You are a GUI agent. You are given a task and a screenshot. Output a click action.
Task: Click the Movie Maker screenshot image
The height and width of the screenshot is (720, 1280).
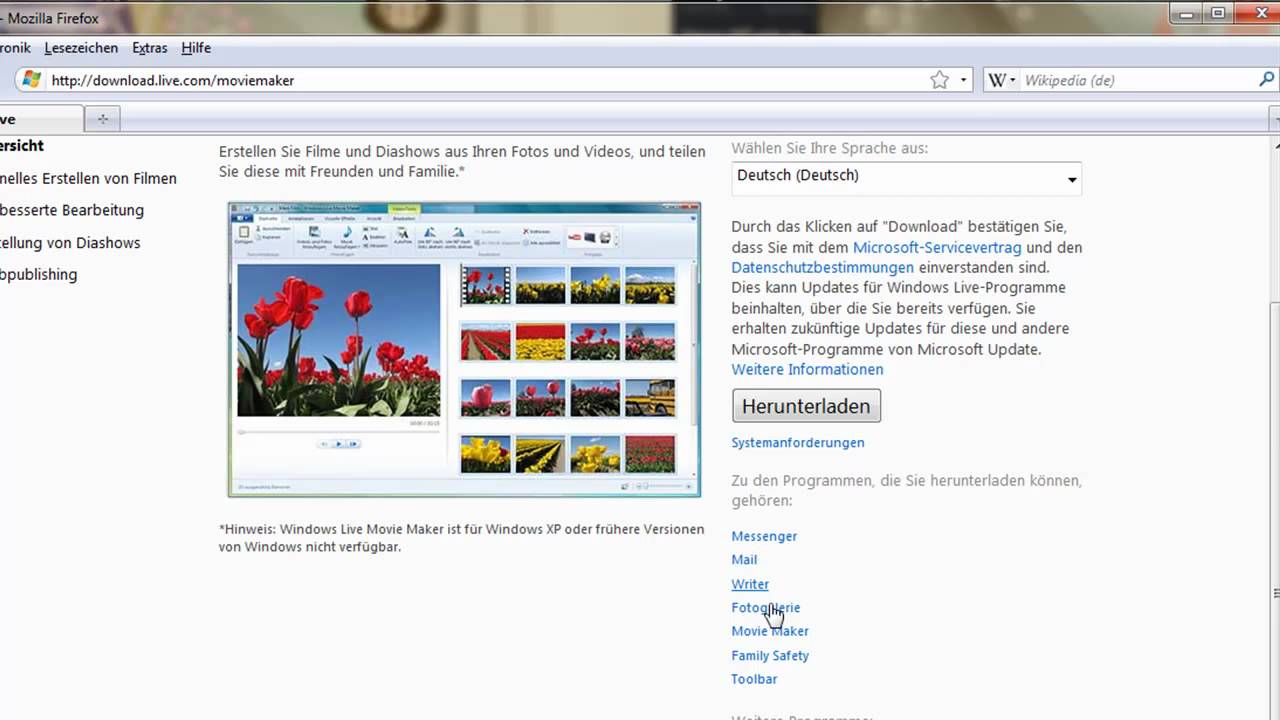tap(464, 349)
